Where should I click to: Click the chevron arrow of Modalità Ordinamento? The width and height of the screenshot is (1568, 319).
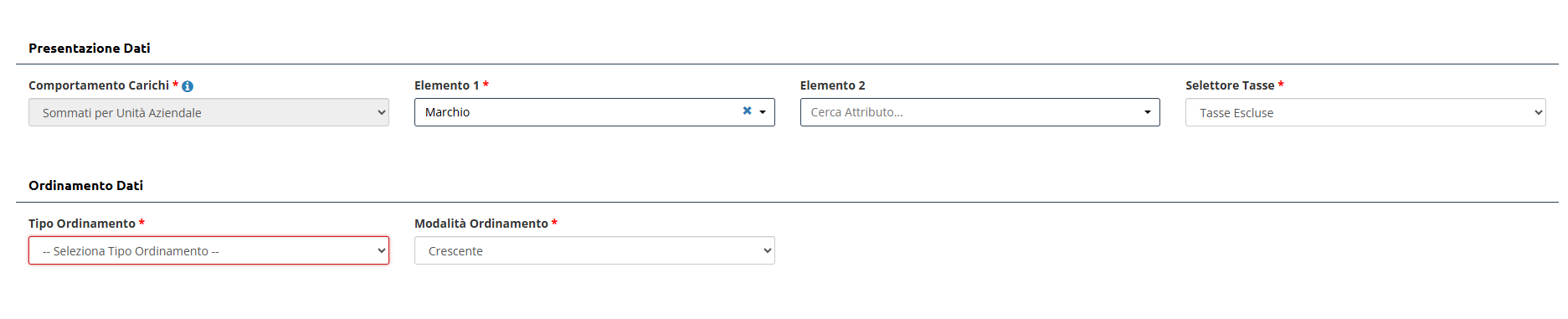(767, 250)
